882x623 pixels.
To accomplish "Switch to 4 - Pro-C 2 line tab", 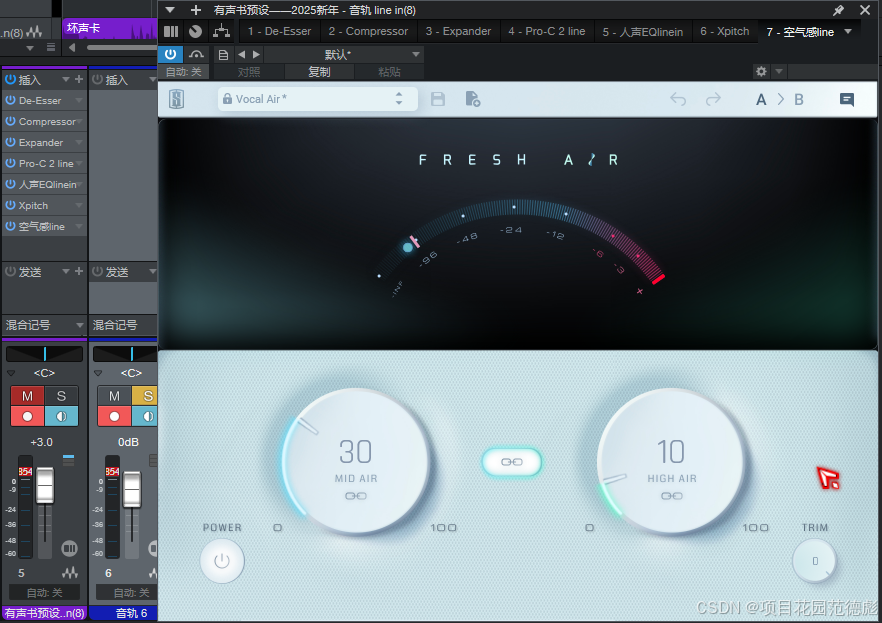I will tap(547, 31).
